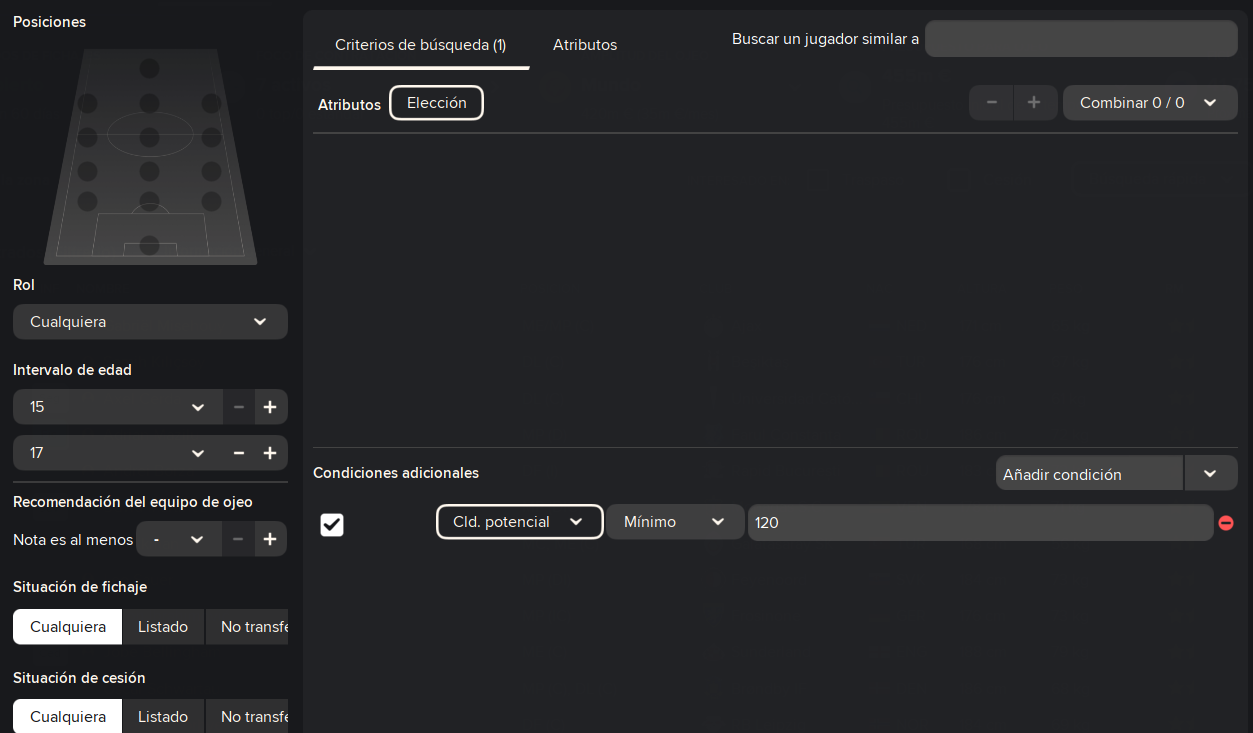Select 'Listado' under Situación de fichaje

click(x=163, y=627)
